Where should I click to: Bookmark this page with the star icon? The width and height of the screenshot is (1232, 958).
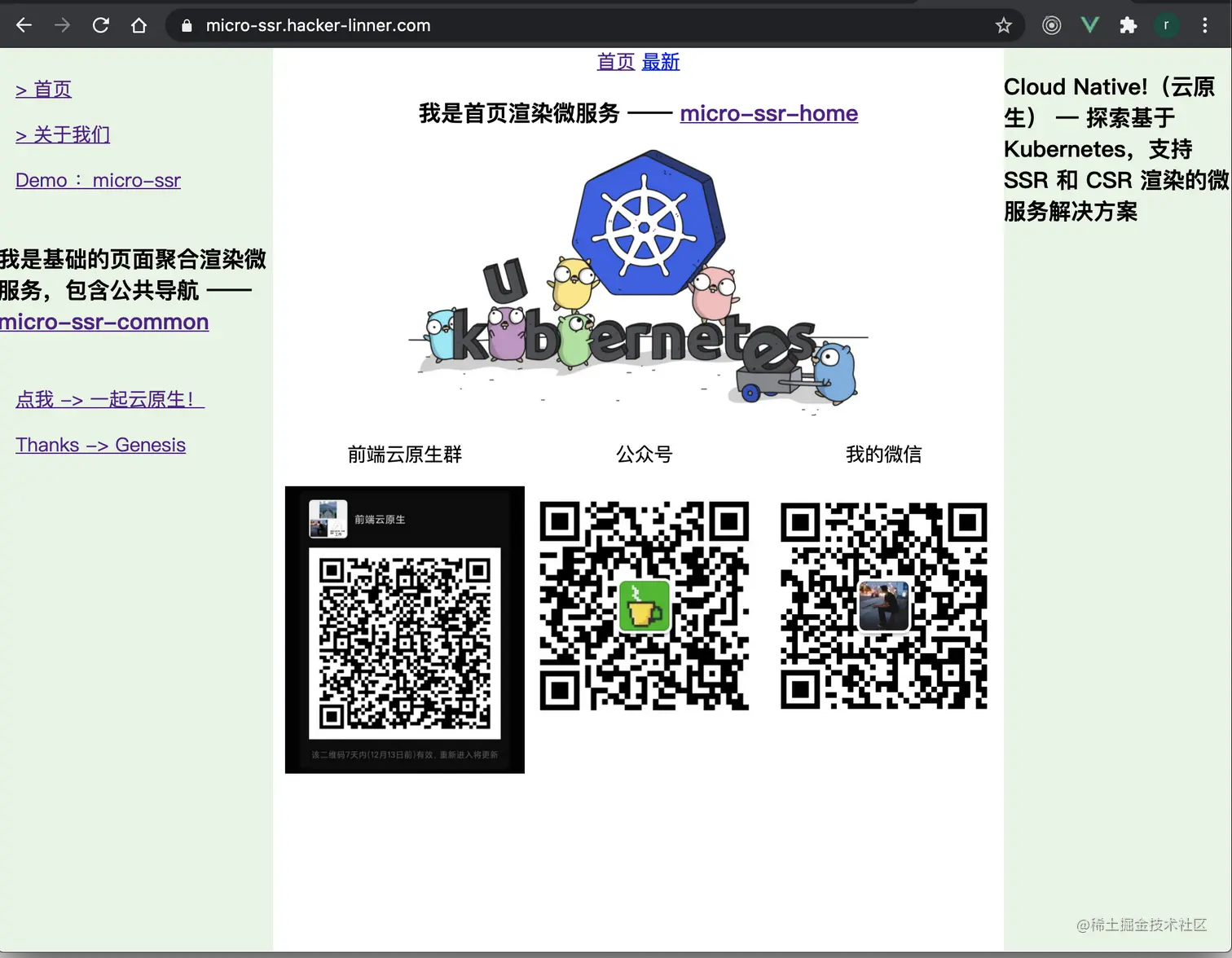pyautogui.click(x=1004, y=25)
